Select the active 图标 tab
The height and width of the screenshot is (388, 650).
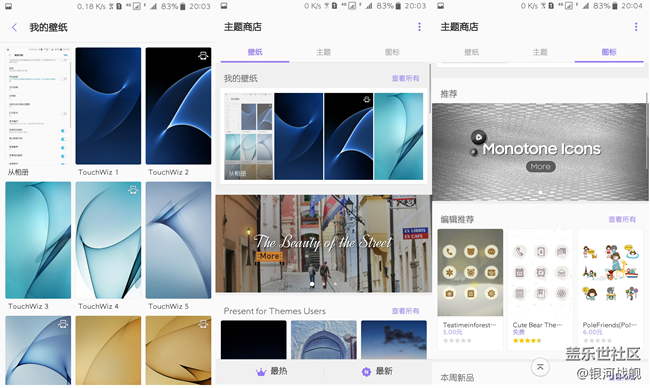[609, 52]
